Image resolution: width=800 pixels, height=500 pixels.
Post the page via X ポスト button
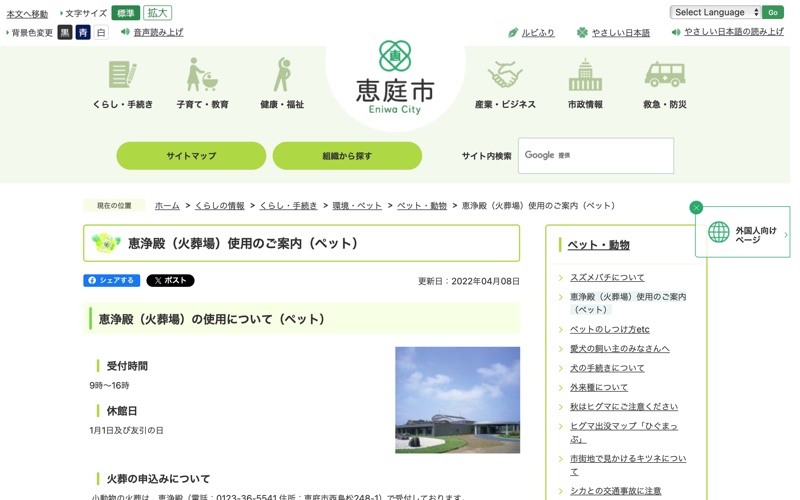click(x=170, y=280)
